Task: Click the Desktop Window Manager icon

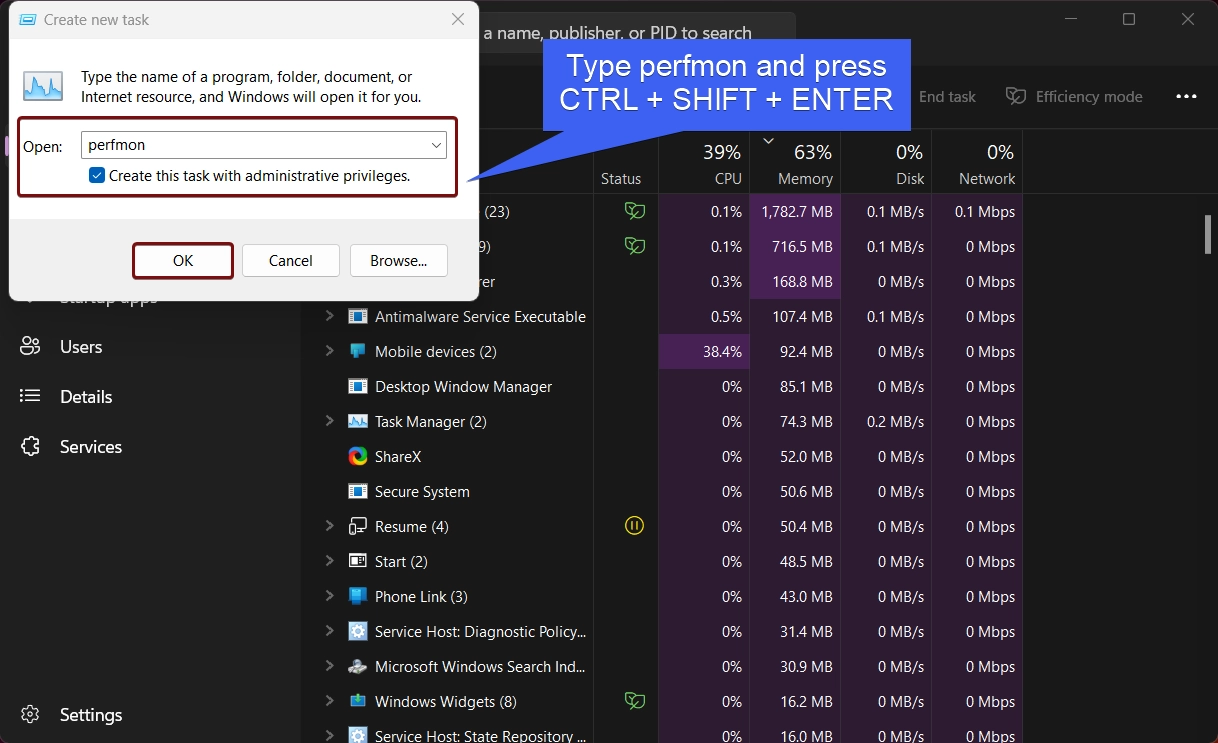Action: point(357,386)
